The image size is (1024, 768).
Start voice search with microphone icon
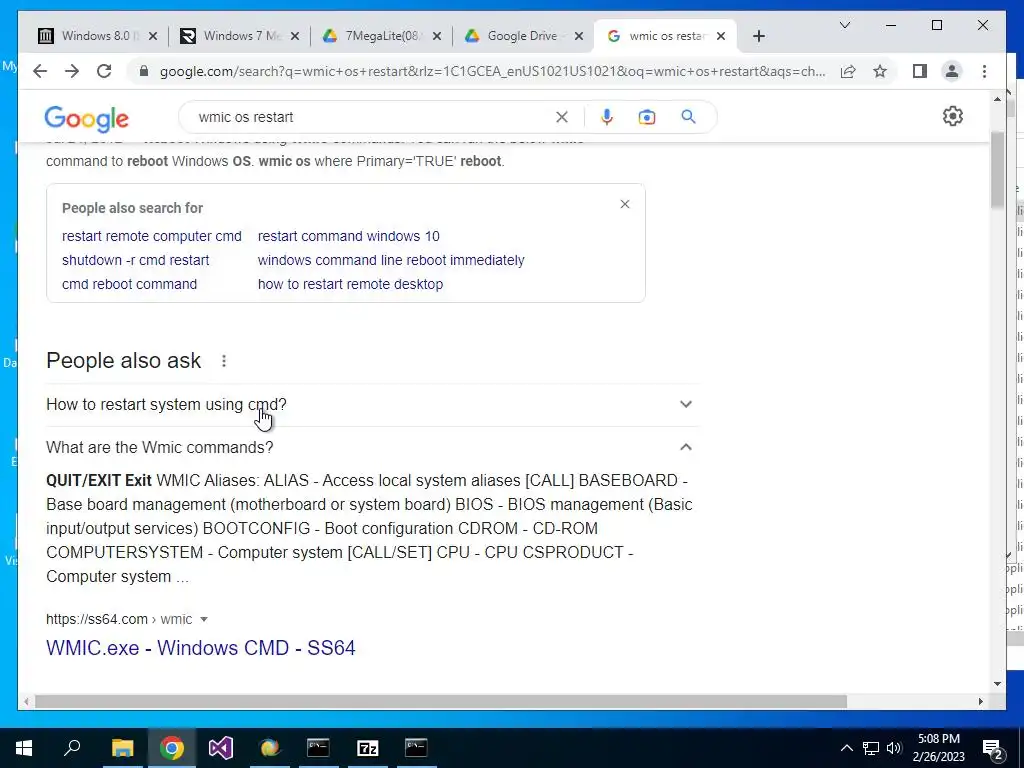click(607, 117)
